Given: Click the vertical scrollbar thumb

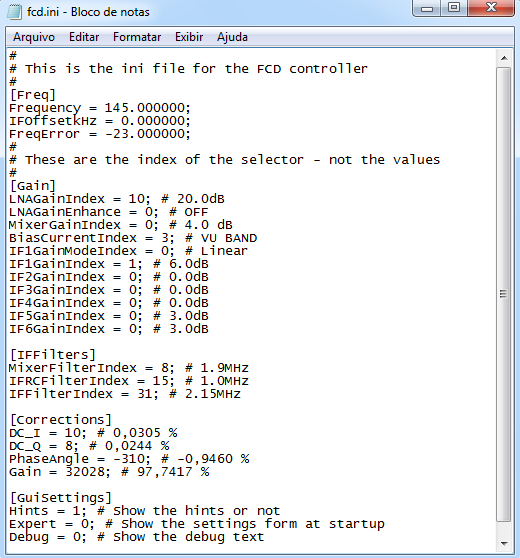Looking at the screenshot, I should click(504, 294).
